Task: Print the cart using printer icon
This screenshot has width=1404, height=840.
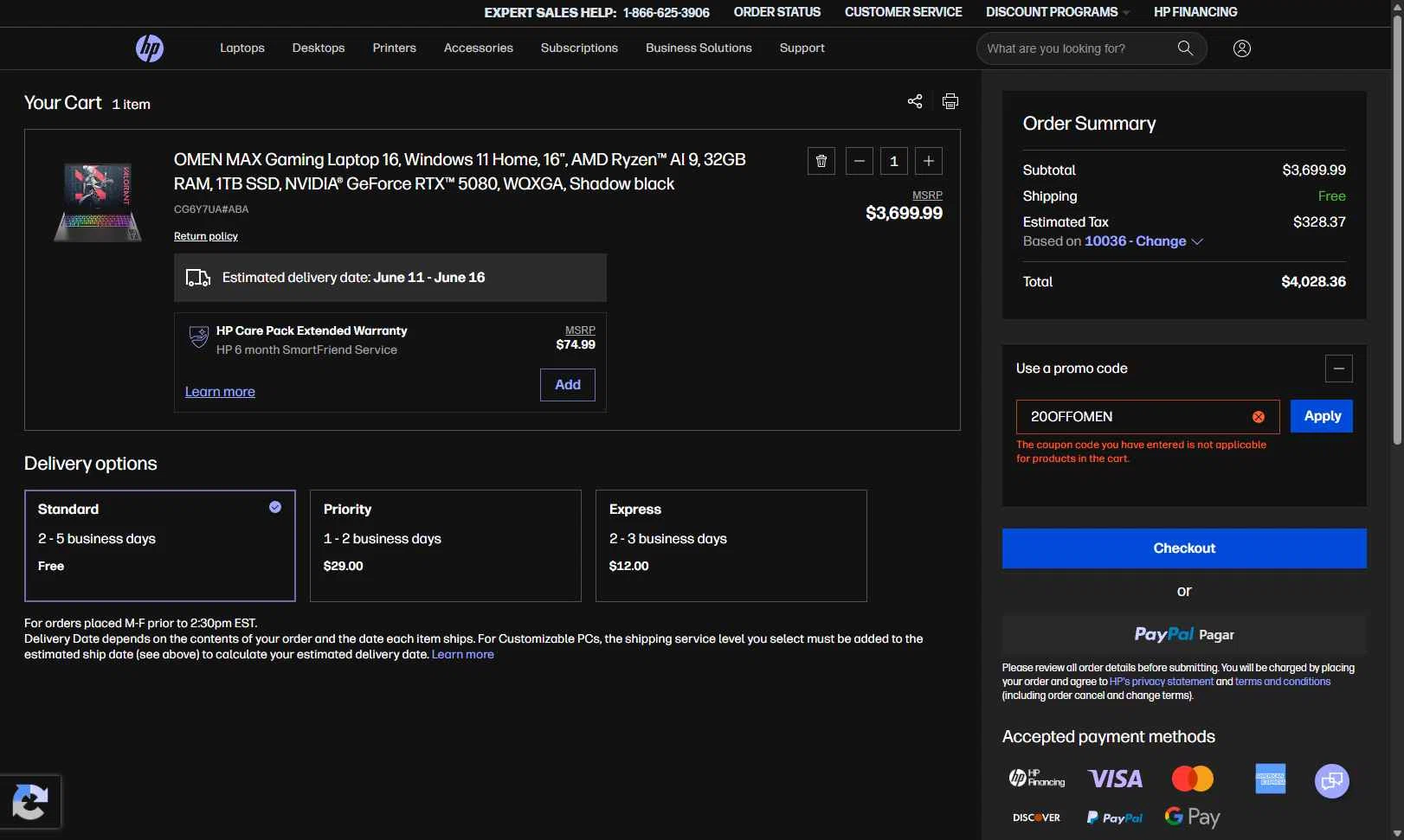Action: [950, 101]
